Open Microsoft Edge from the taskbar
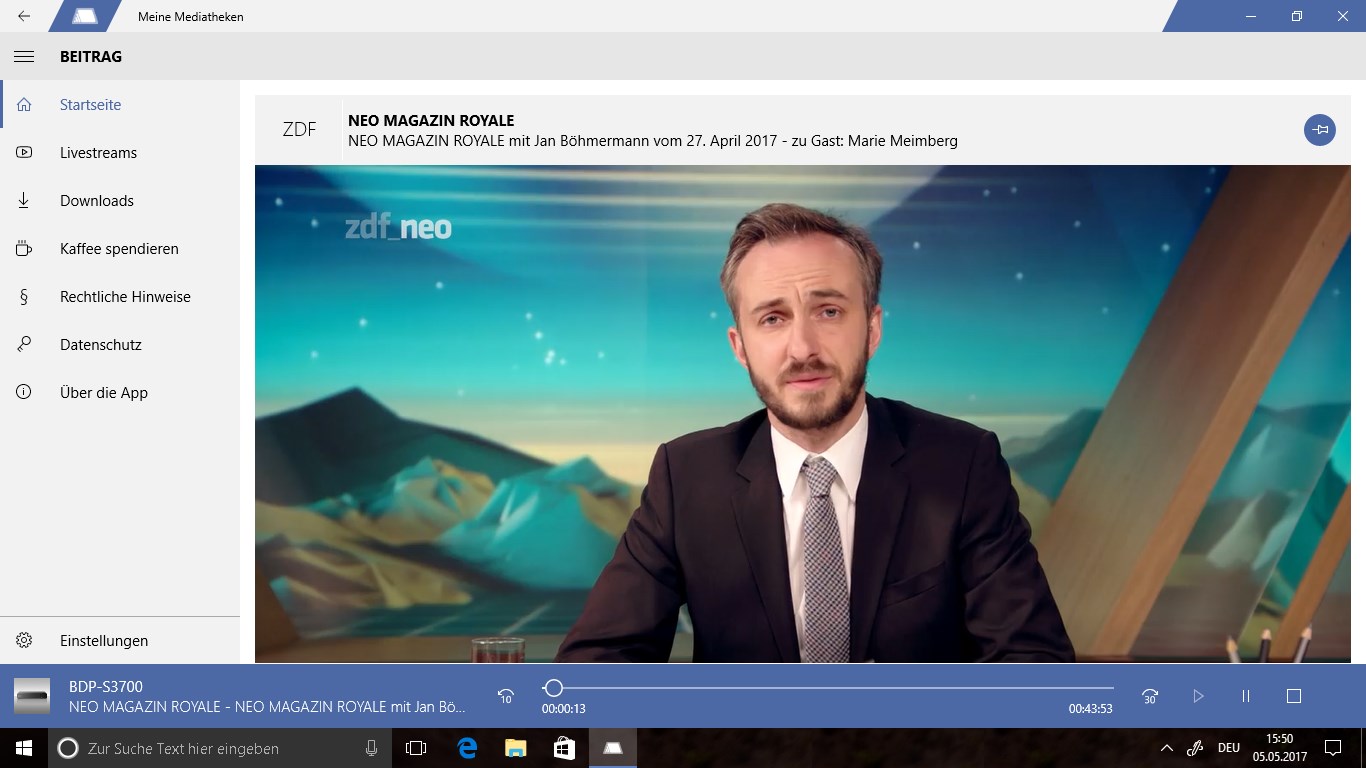 click(x=467, y=748)
